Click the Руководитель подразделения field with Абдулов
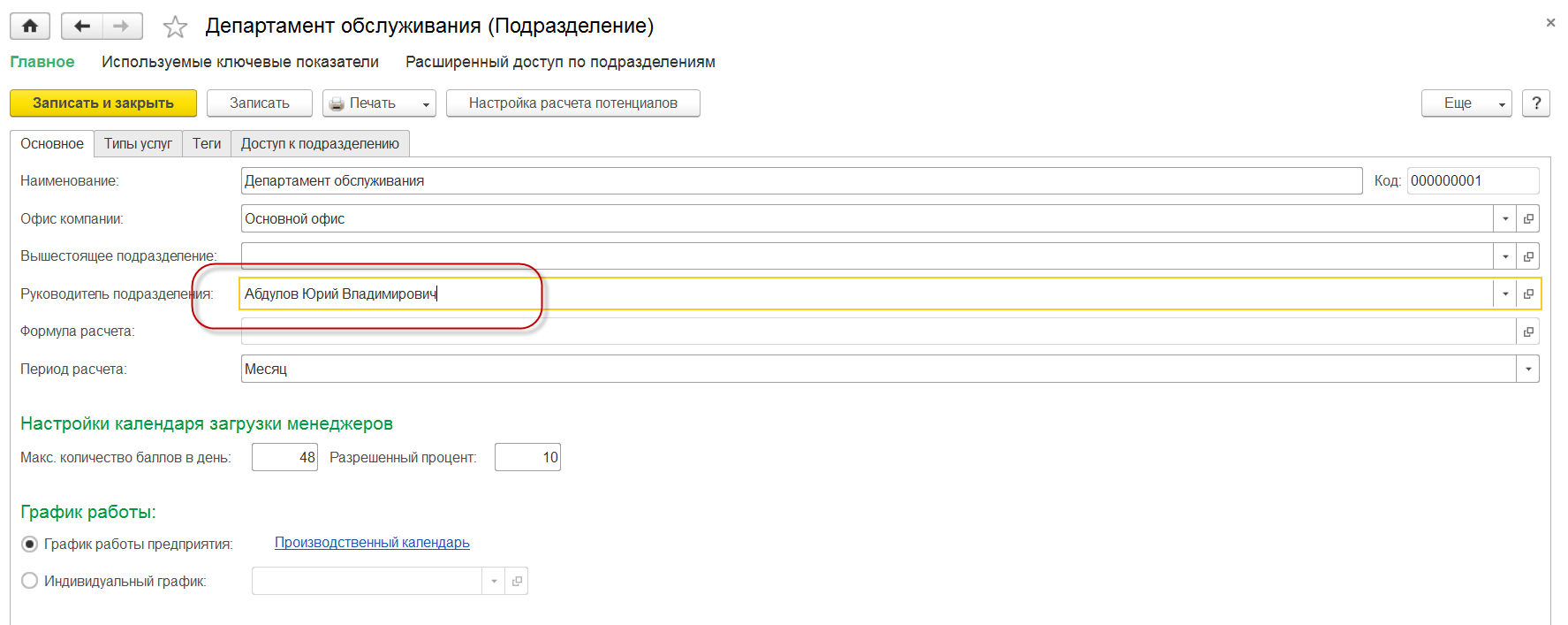1568x625 pixels. 867,293
